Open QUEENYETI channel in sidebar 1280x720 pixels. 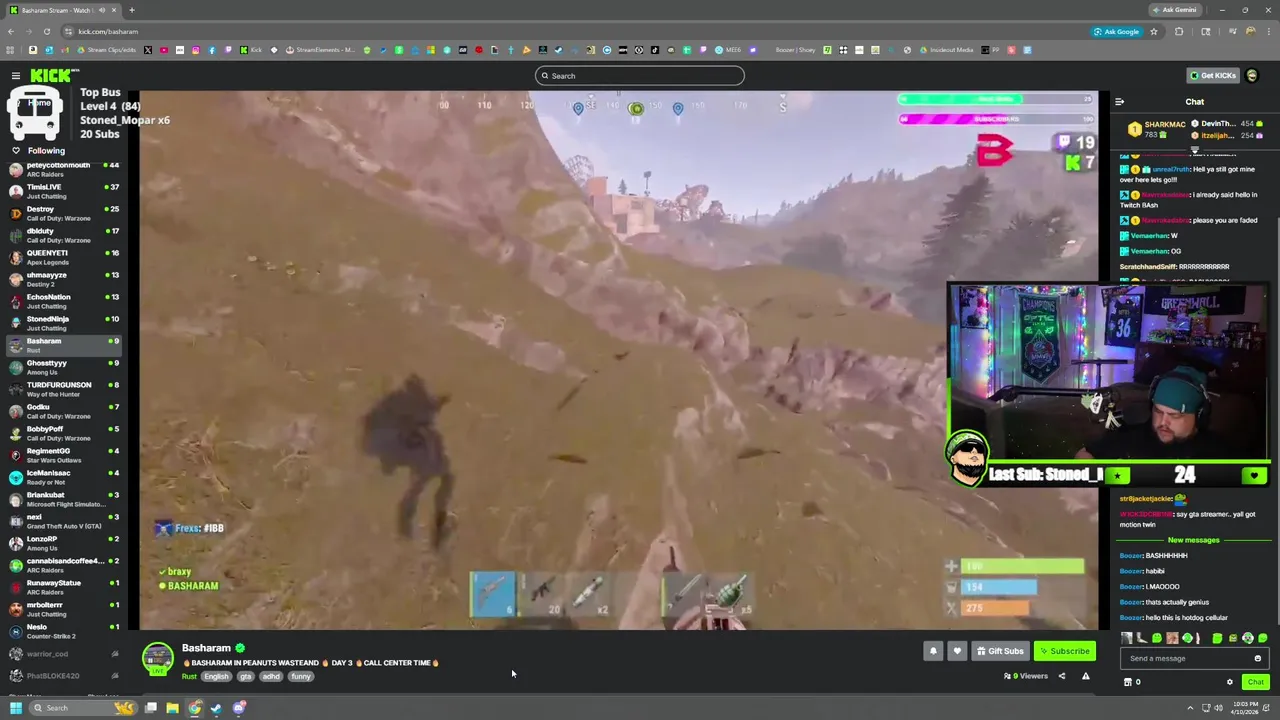(x=62, y=257)
